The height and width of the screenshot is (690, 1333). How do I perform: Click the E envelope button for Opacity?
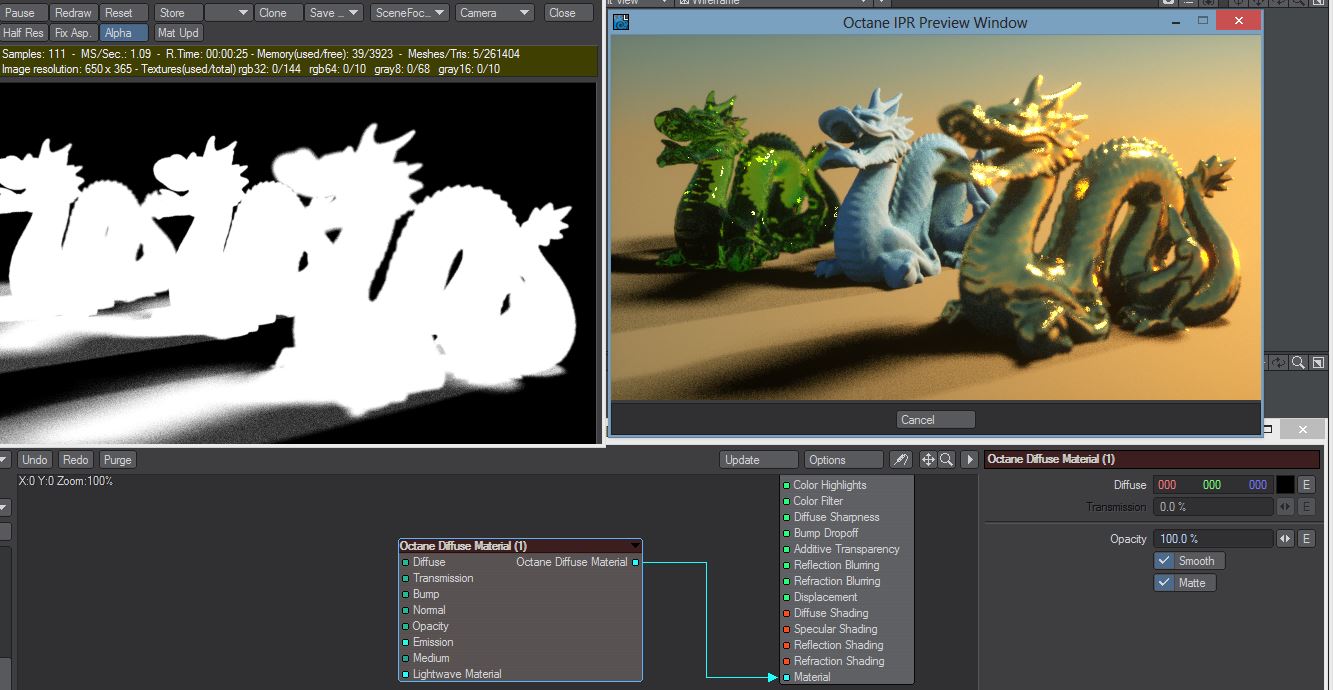[x=1306, y=539]
